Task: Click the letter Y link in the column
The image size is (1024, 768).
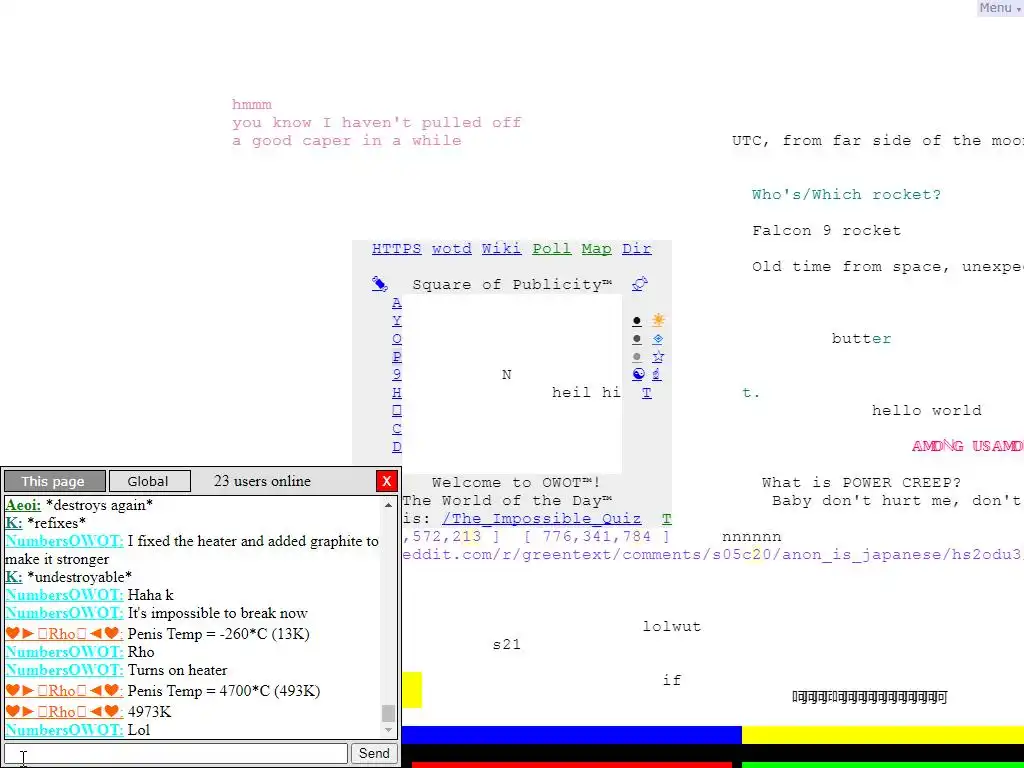Action: 396,321
